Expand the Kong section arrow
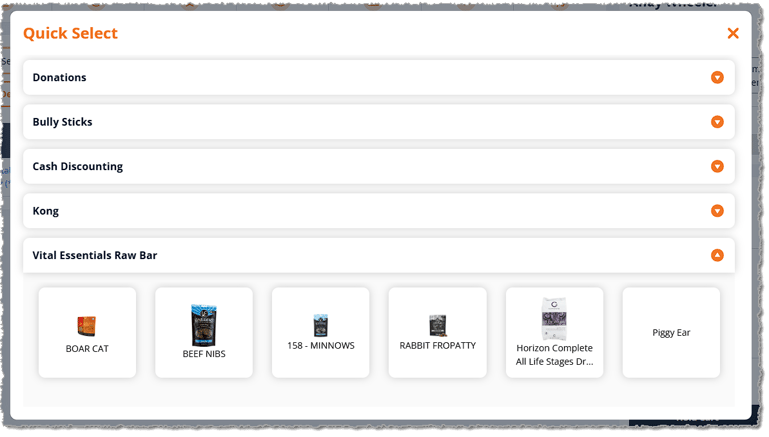Screen dimensions: 769x437 717,211
